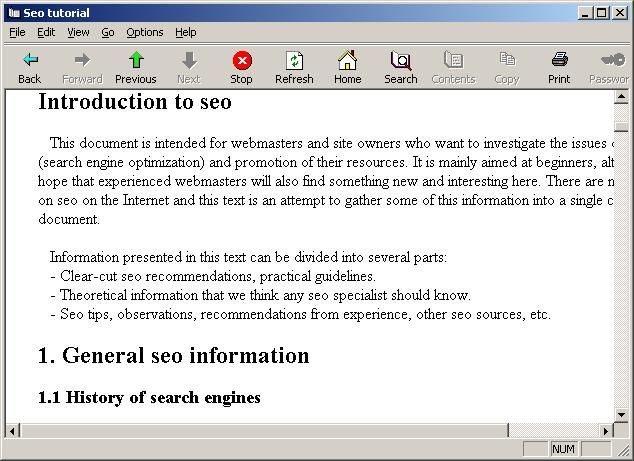634x461 pixels.
Task: Open the Edit menu
Action: (46, 32)
